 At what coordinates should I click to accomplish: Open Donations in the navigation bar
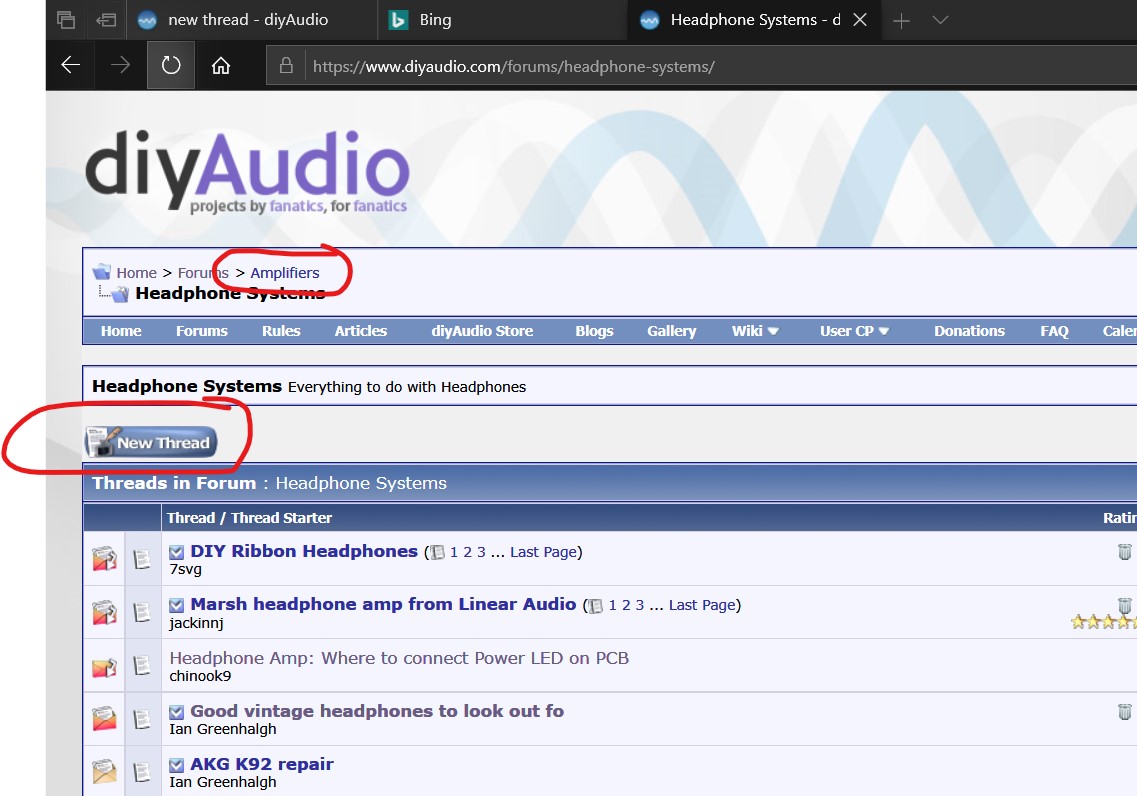pos(969,331)
